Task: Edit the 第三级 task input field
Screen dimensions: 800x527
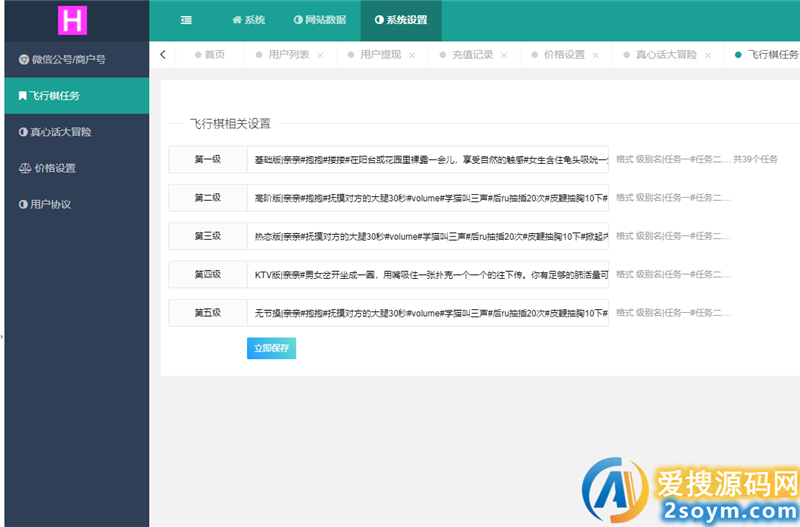Action: coord(428,236)
